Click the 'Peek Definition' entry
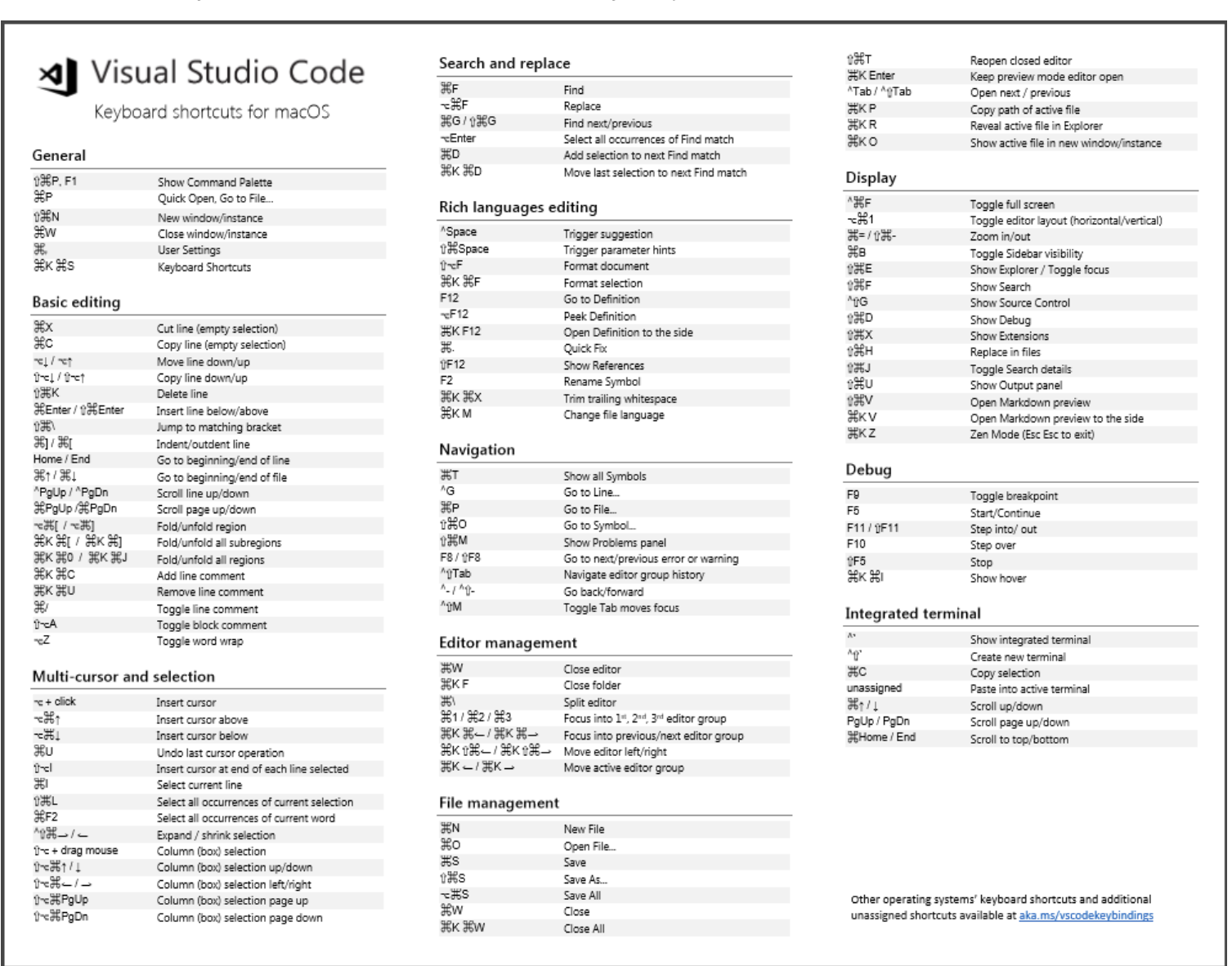 (x=599, y=316)
